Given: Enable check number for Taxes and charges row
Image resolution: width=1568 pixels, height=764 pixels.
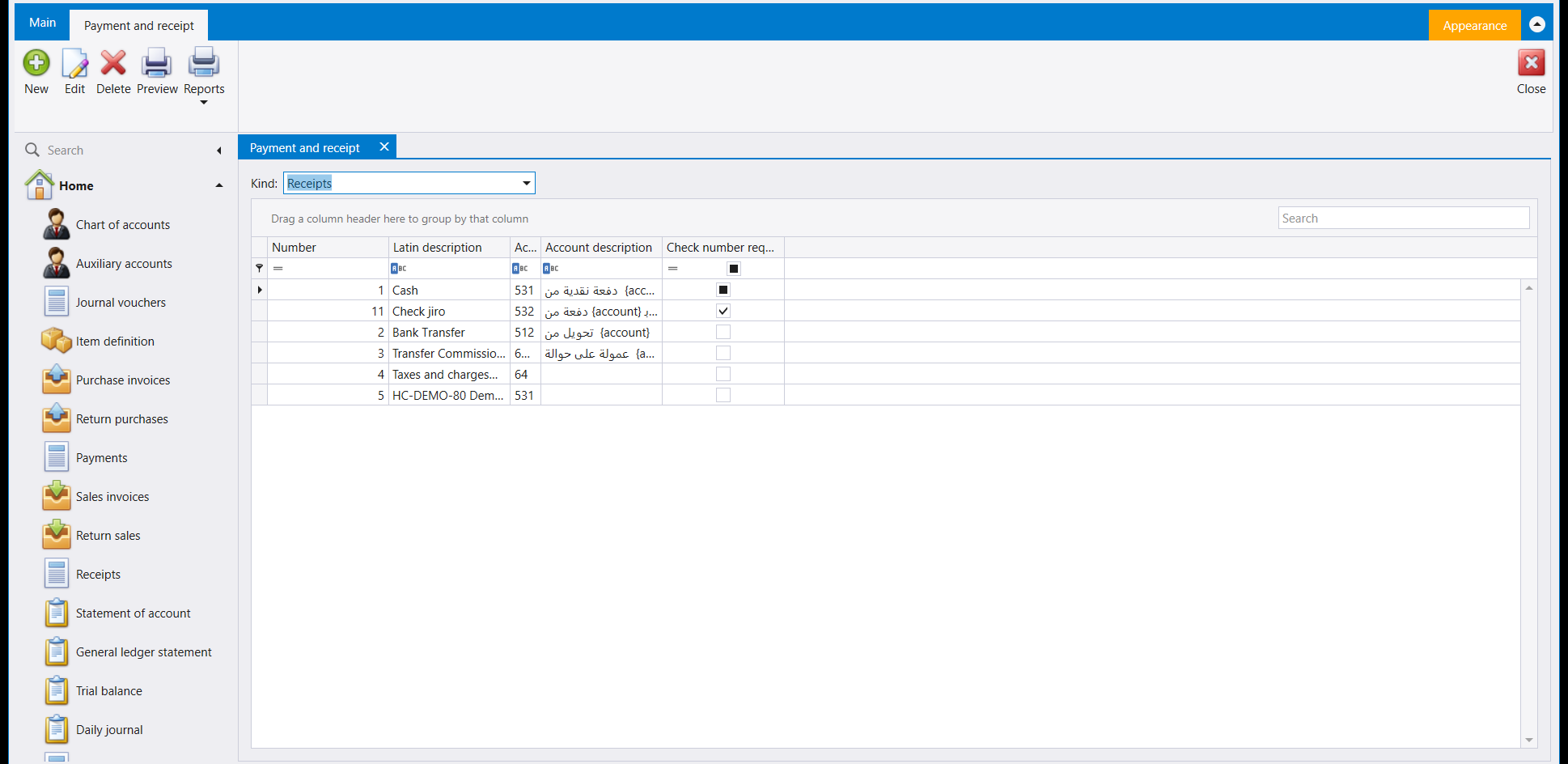Looking at the screenshot, I should pos(723,374).
